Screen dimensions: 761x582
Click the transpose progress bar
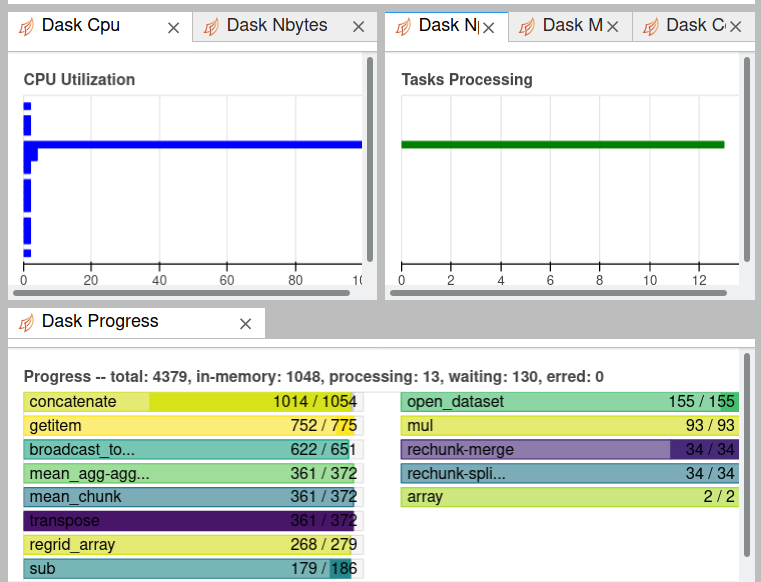[193, 520]
